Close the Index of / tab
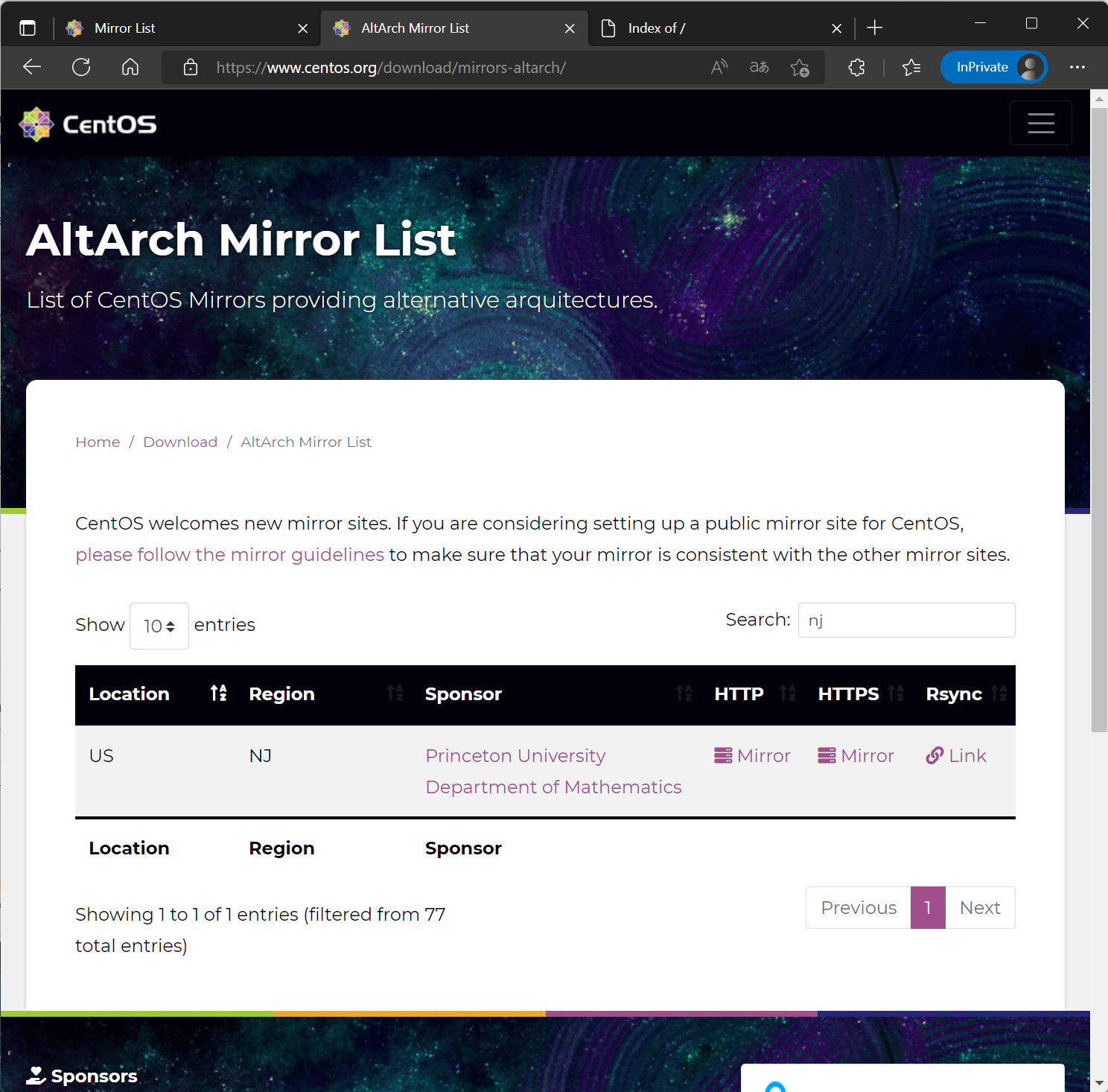Image resolution: width=1108 pixels, height=1092 pixels. (x=837, y=28)
